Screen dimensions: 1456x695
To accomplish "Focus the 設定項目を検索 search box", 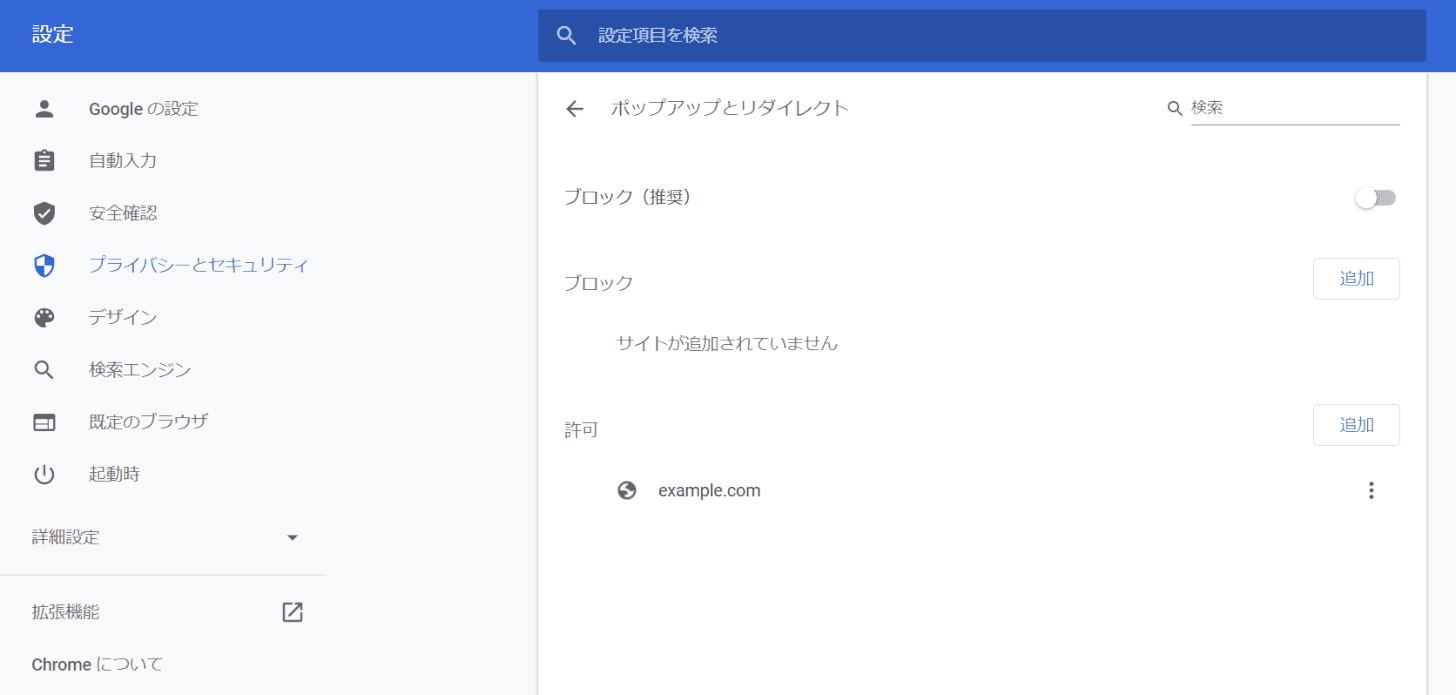I will point(982,35).
